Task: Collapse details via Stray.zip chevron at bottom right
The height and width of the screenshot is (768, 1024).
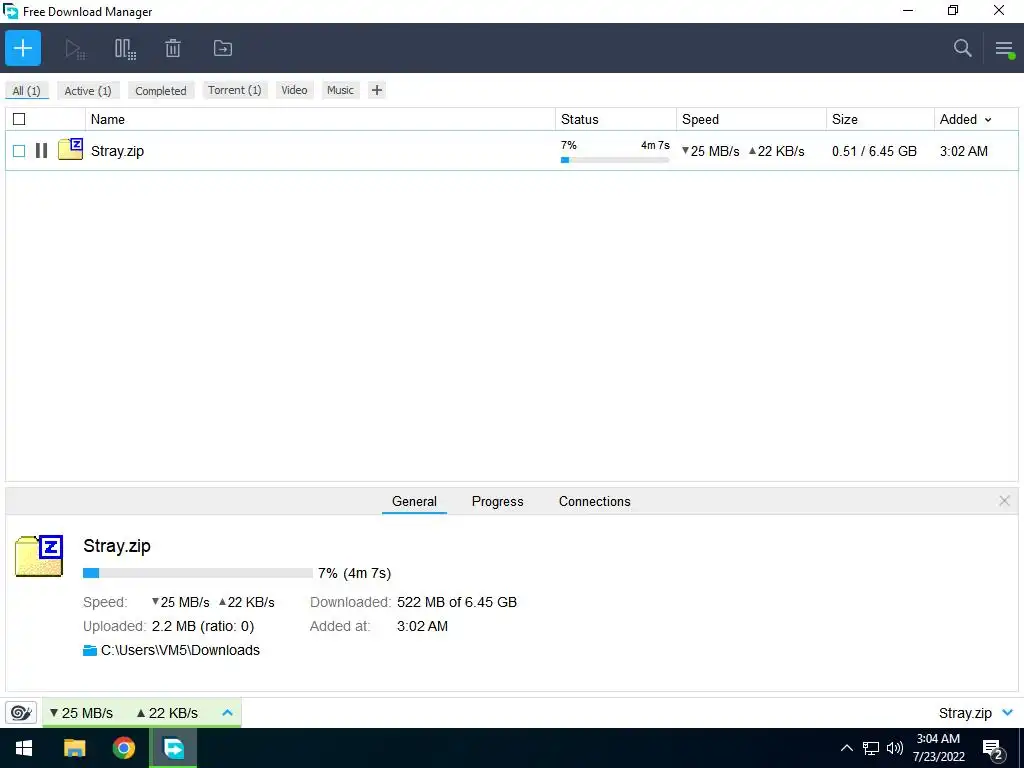Action: coord(1008,712)
